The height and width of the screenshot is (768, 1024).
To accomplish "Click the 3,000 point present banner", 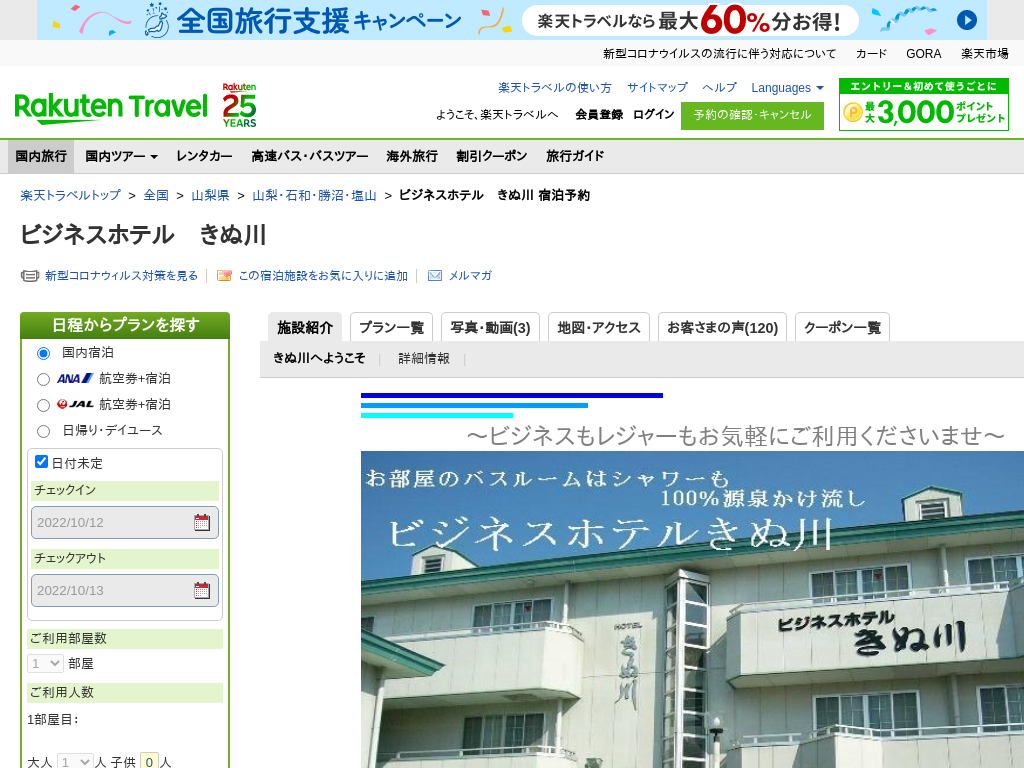I will point(923,104).
